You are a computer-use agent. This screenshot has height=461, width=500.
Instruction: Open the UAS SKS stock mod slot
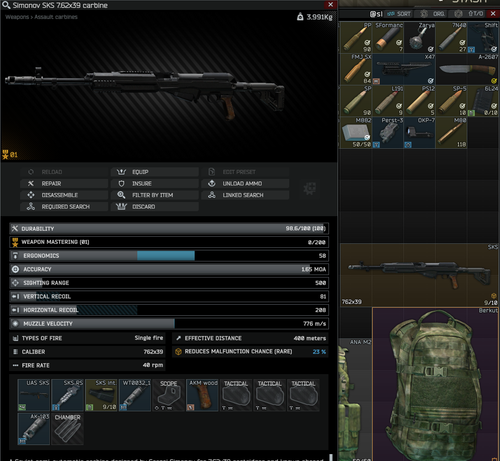coord(34,395)
